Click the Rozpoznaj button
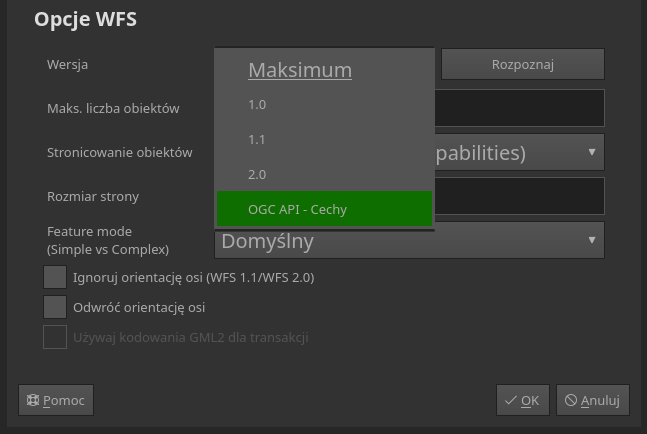The width and height of the screenshot is (647, 434). tap(522, 64)
